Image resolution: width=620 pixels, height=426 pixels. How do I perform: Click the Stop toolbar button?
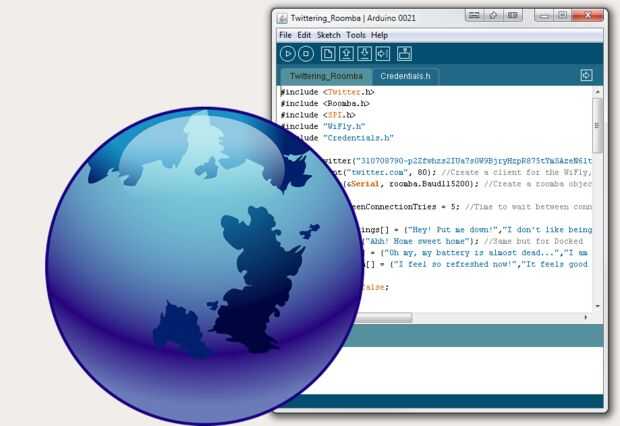point(306,53)
